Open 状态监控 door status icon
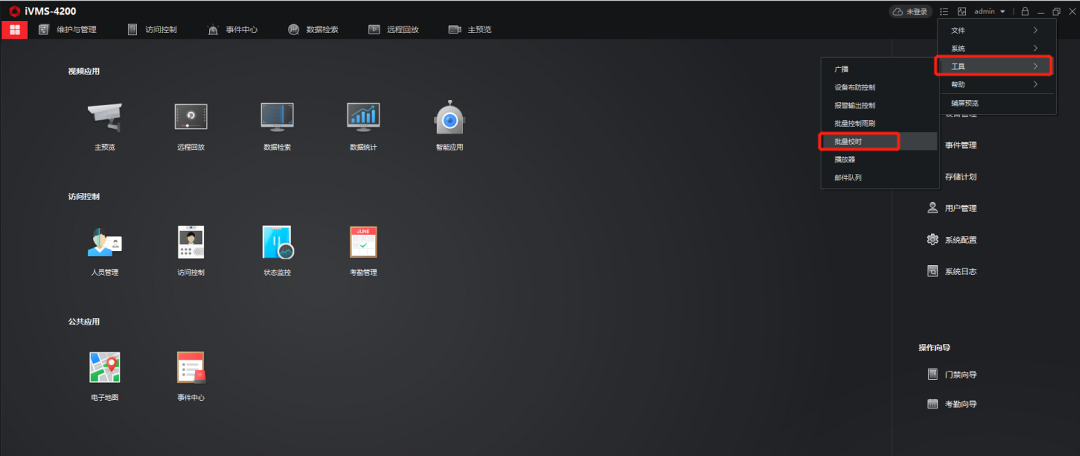 (x=277, y=243)
